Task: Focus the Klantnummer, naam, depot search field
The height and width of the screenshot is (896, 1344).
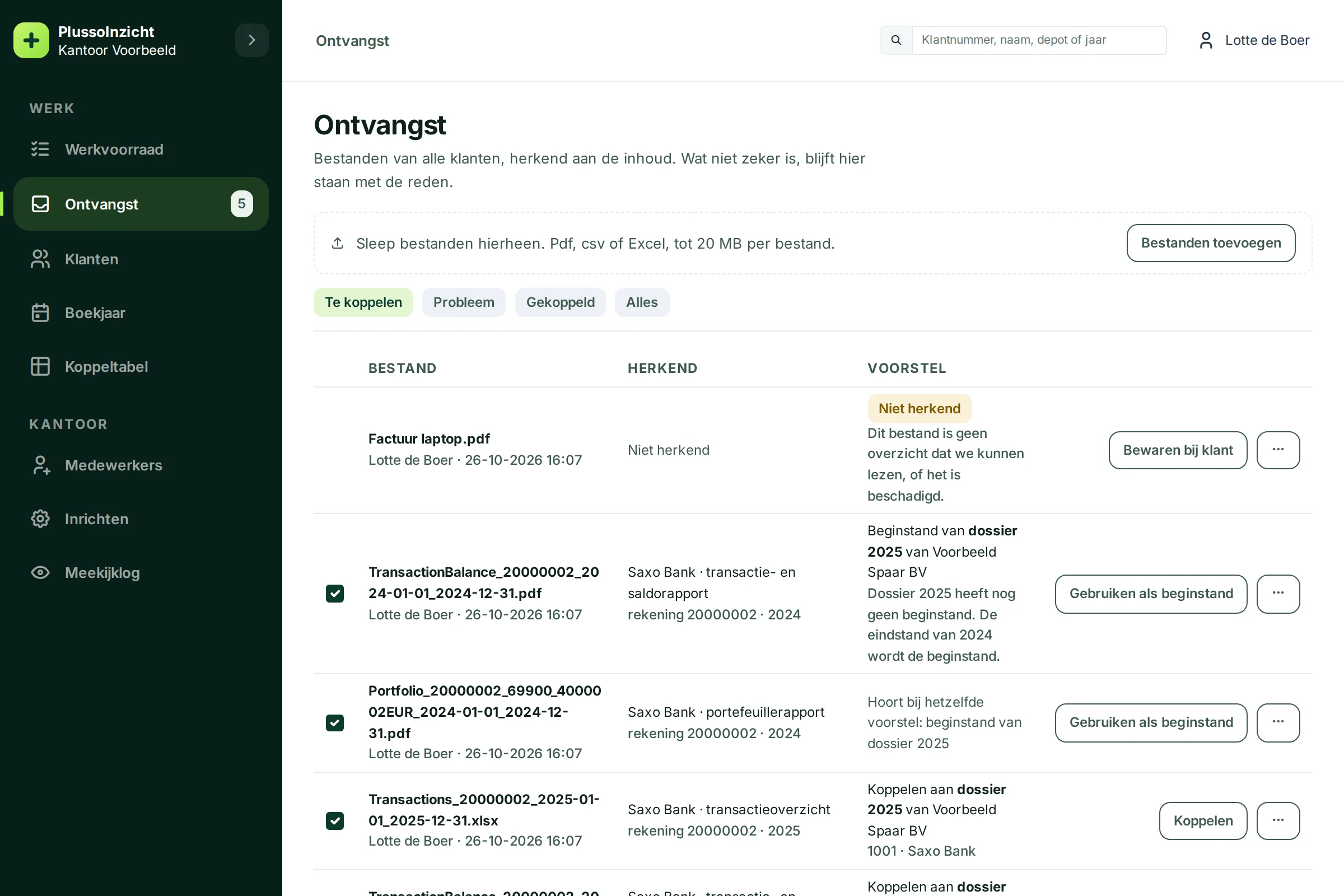Action: point(1039,40)
